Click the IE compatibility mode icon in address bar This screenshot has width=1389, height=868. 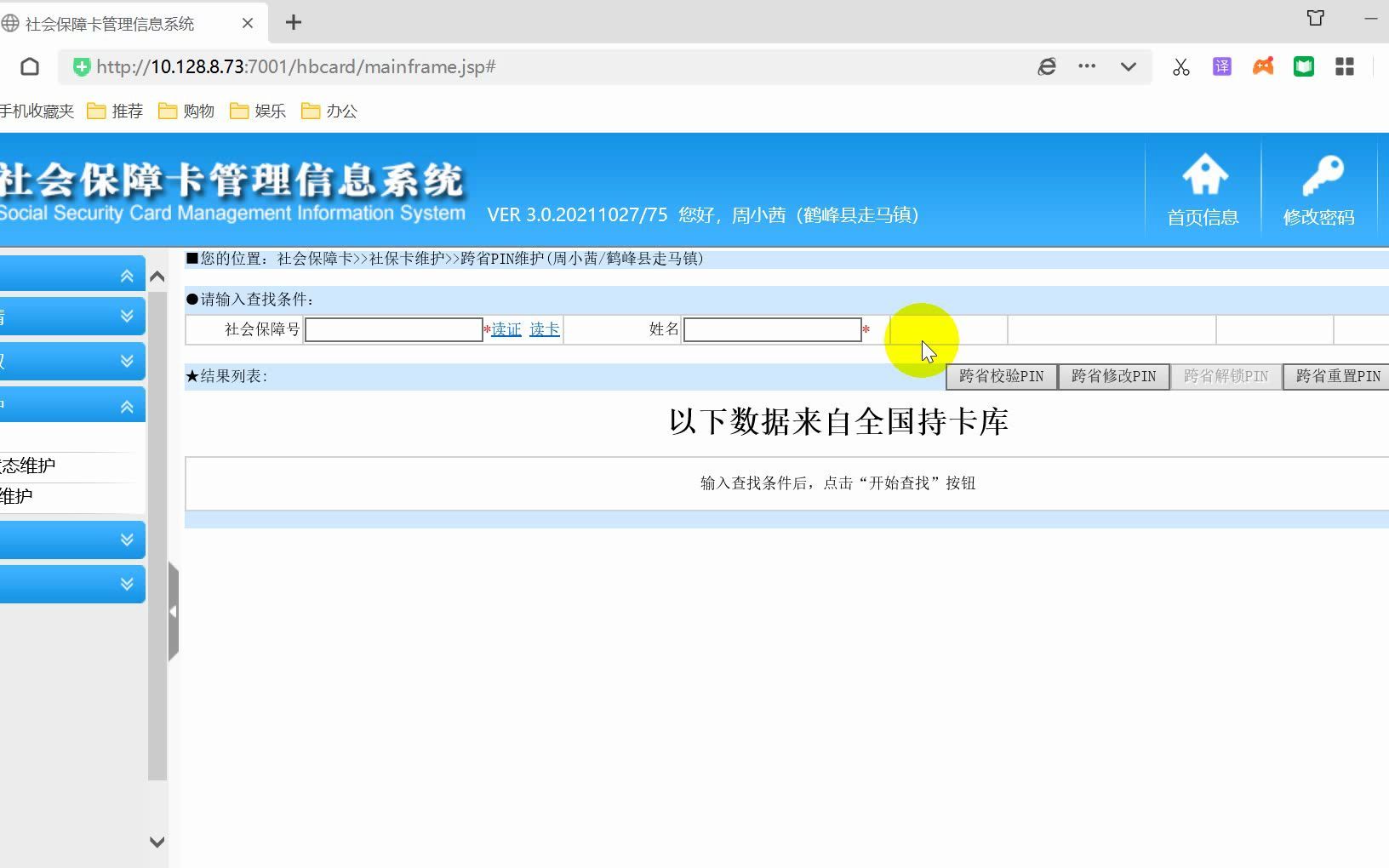[1048, 66]
